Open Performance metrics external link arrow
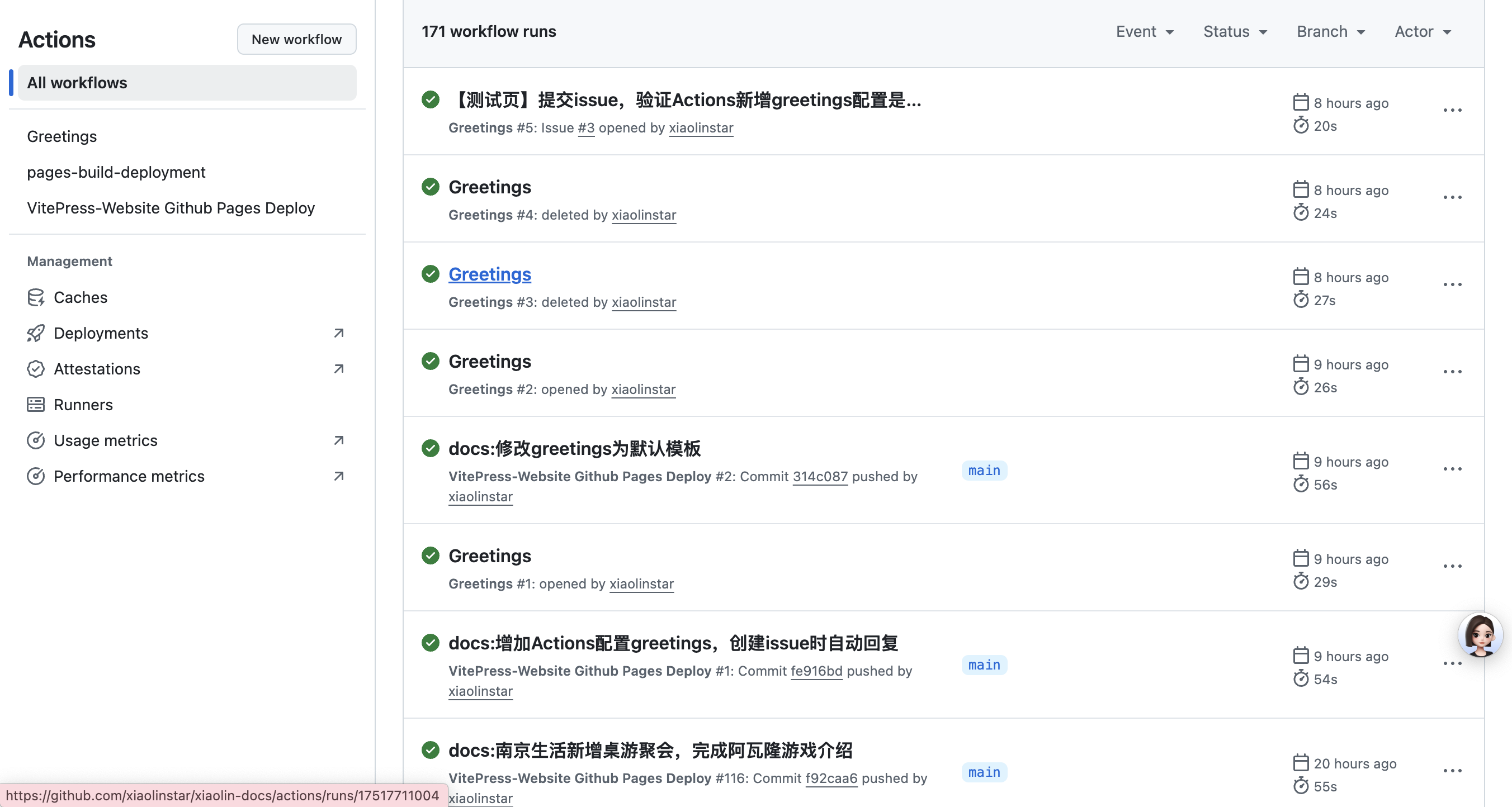The width and height of the screenshot is (1512, 807). pyautogui.click(x=339, y=476)
